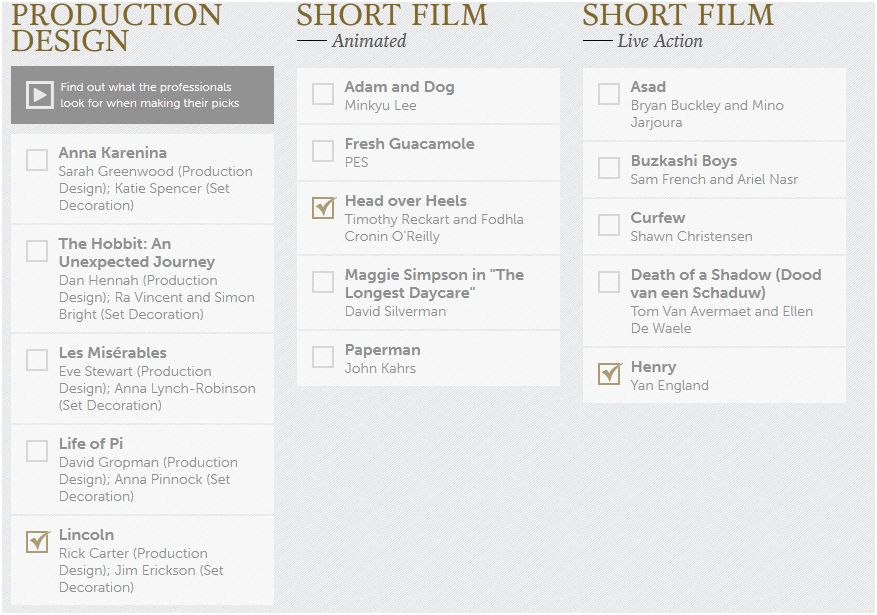The image size is (877, 615).
Task: Mark the Life of Pi checkbox
Action: 37,451
